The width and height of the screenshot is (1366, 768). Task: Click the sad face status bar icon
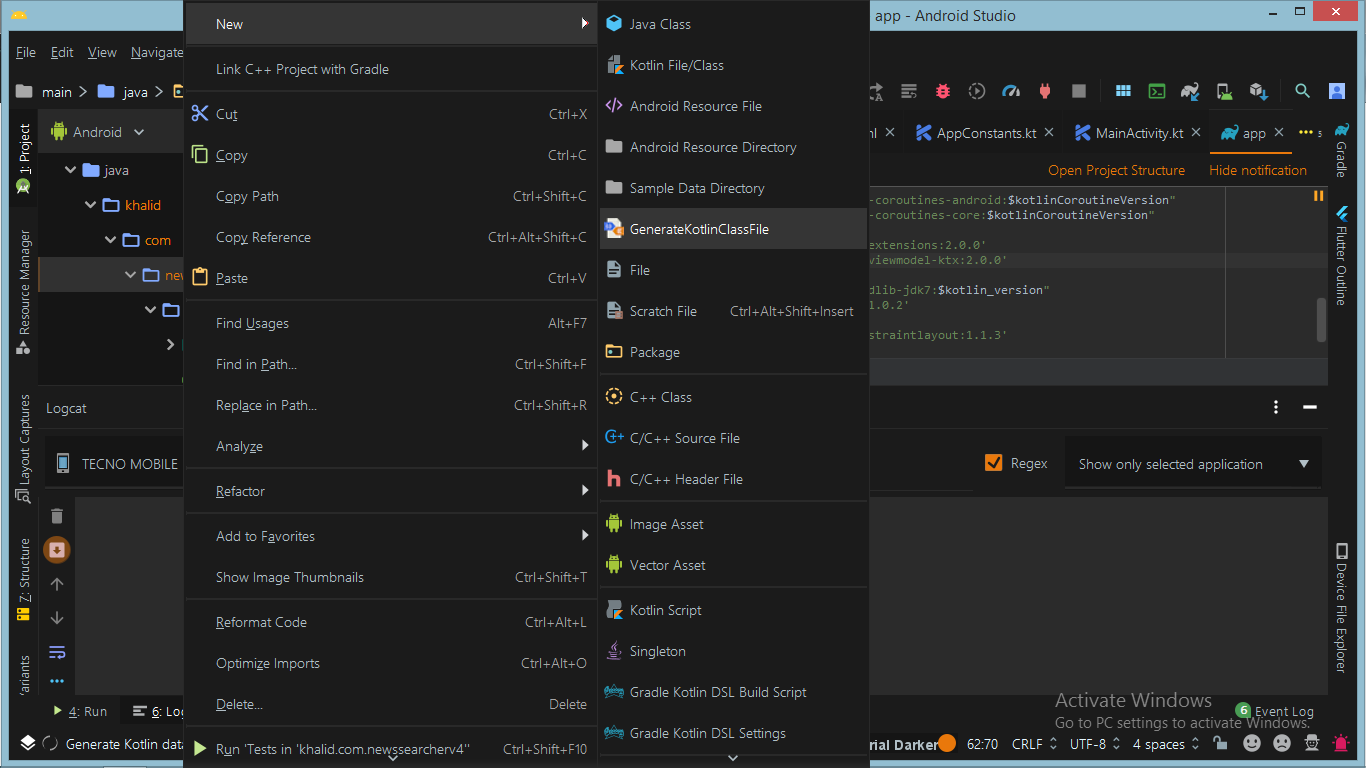(1281, 744)
